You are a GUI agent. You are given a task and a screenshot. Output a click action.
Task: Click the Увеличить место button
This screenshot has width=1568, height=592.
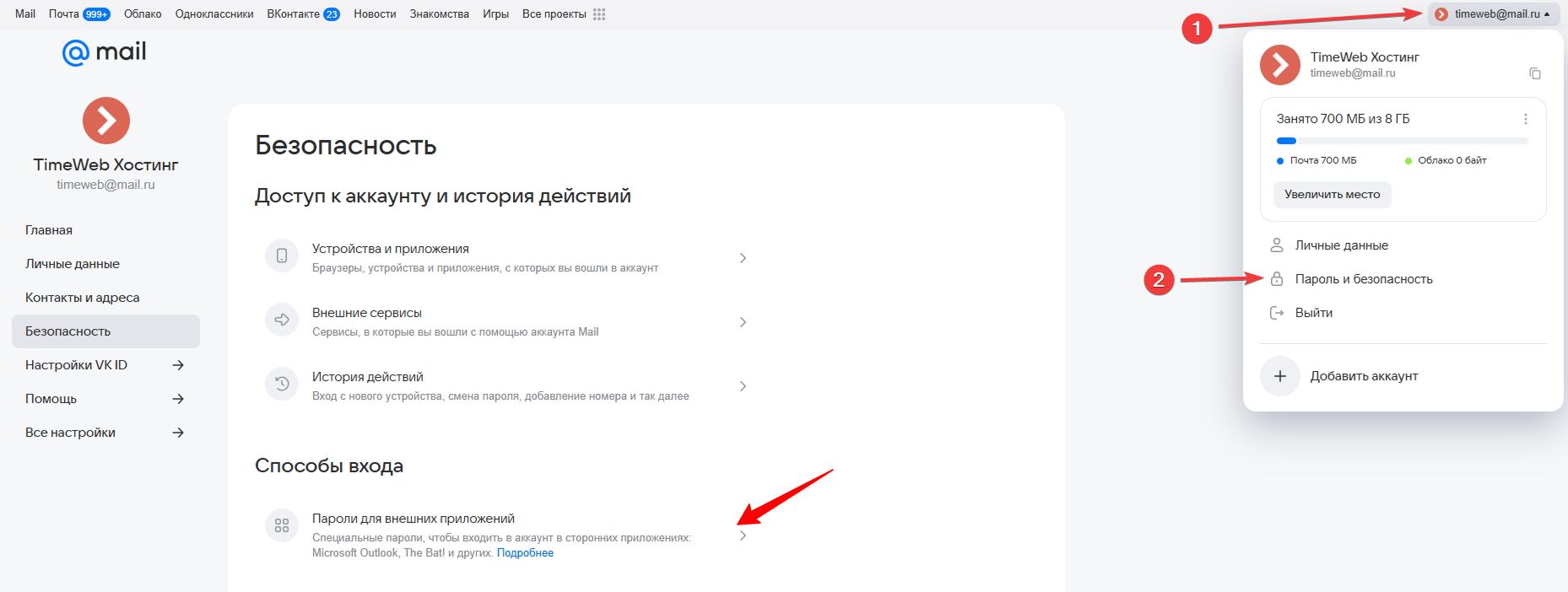click(1333, 195)
